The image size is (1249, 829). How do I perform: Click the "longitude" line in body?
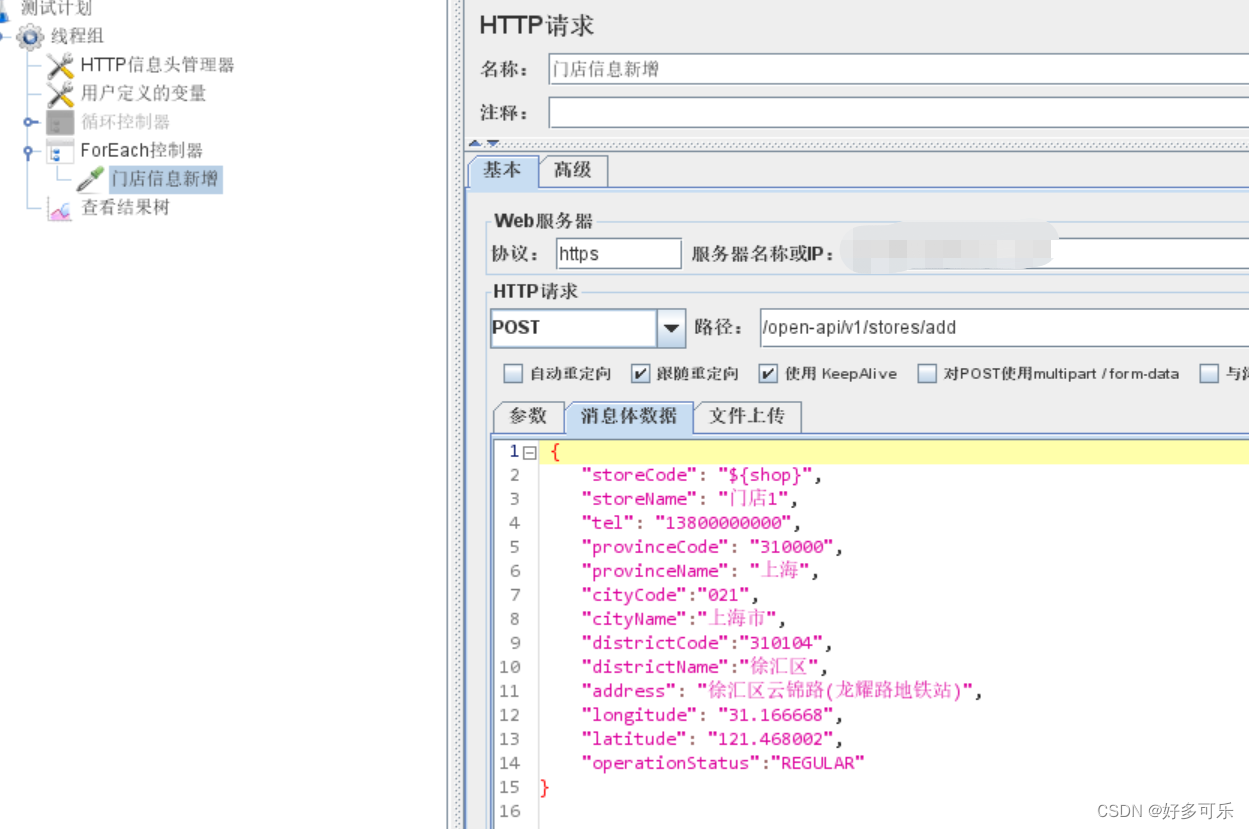(x=713, y=715)
